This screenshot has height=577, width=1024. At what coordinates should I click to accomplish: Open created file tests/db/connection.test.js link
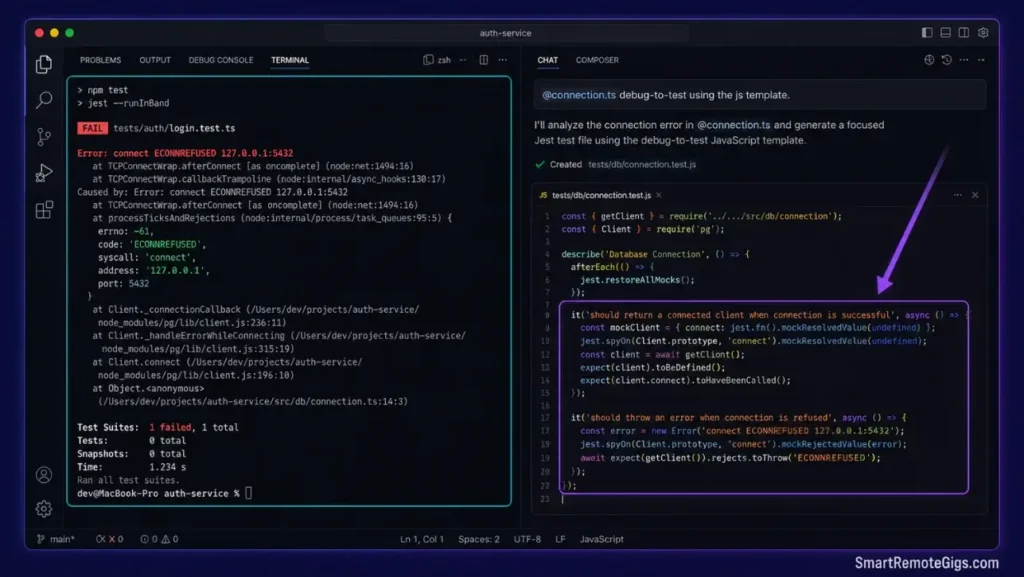[x=642, y=164]
